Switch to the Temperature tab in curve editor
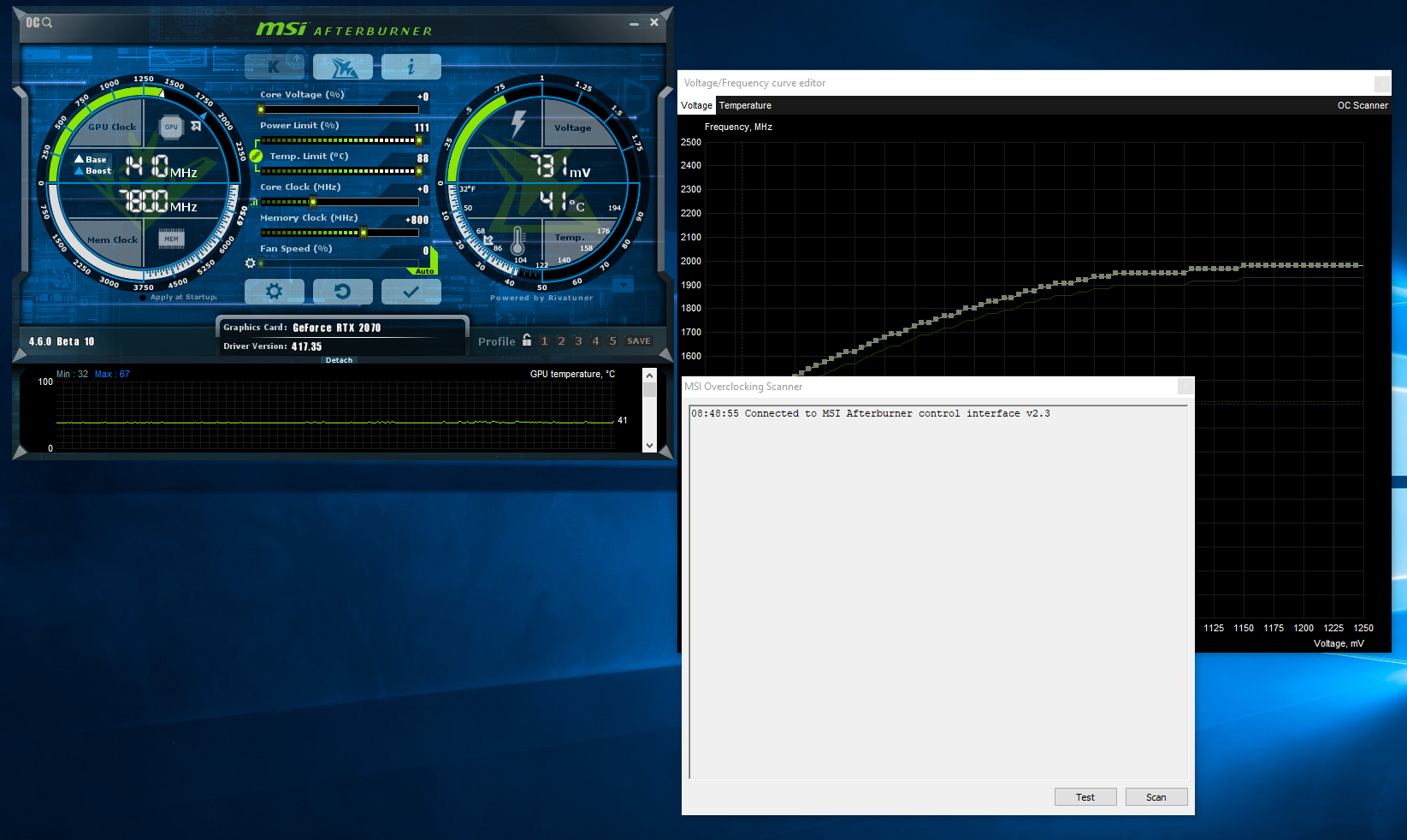The image size is (1407, 840). click(x=745, y=105)
